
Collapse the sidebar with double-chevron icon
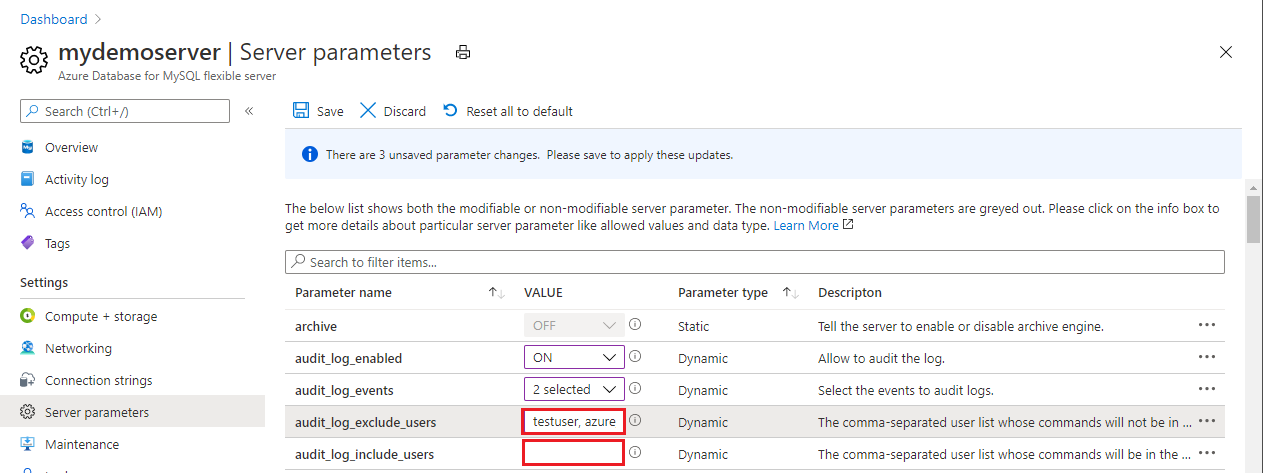249,111
